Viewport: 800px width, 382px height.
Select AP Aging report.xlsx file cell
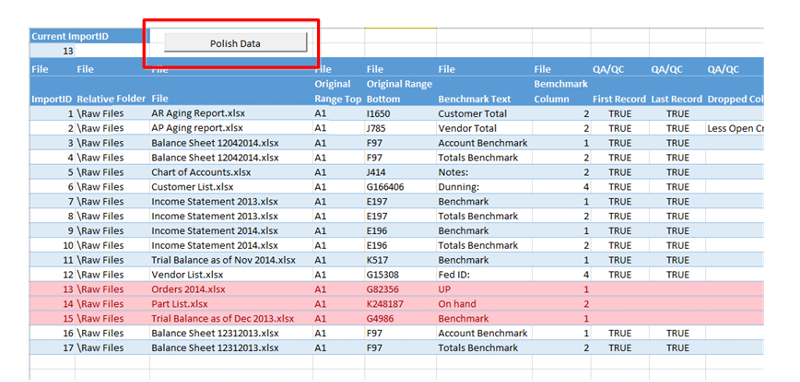[x=231, y=128]
